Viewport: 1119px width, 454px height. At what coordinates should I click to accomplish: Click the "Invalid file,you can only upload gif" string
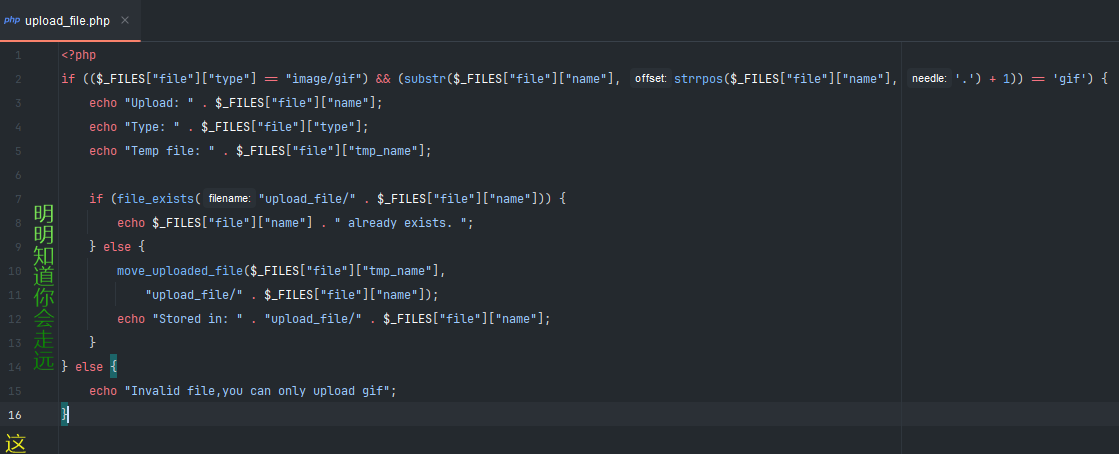click(x=260, y=390)
